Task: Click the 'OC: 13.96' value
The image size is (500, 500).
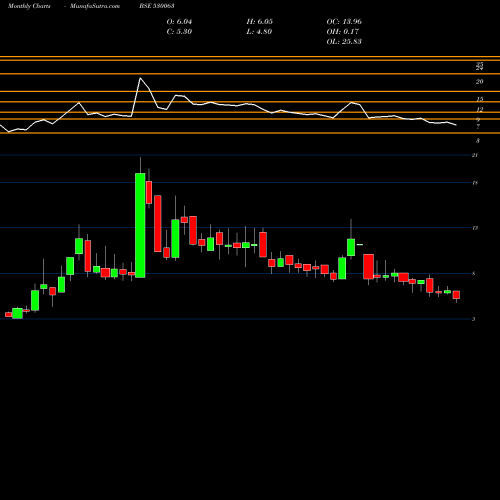Action: 344,22
